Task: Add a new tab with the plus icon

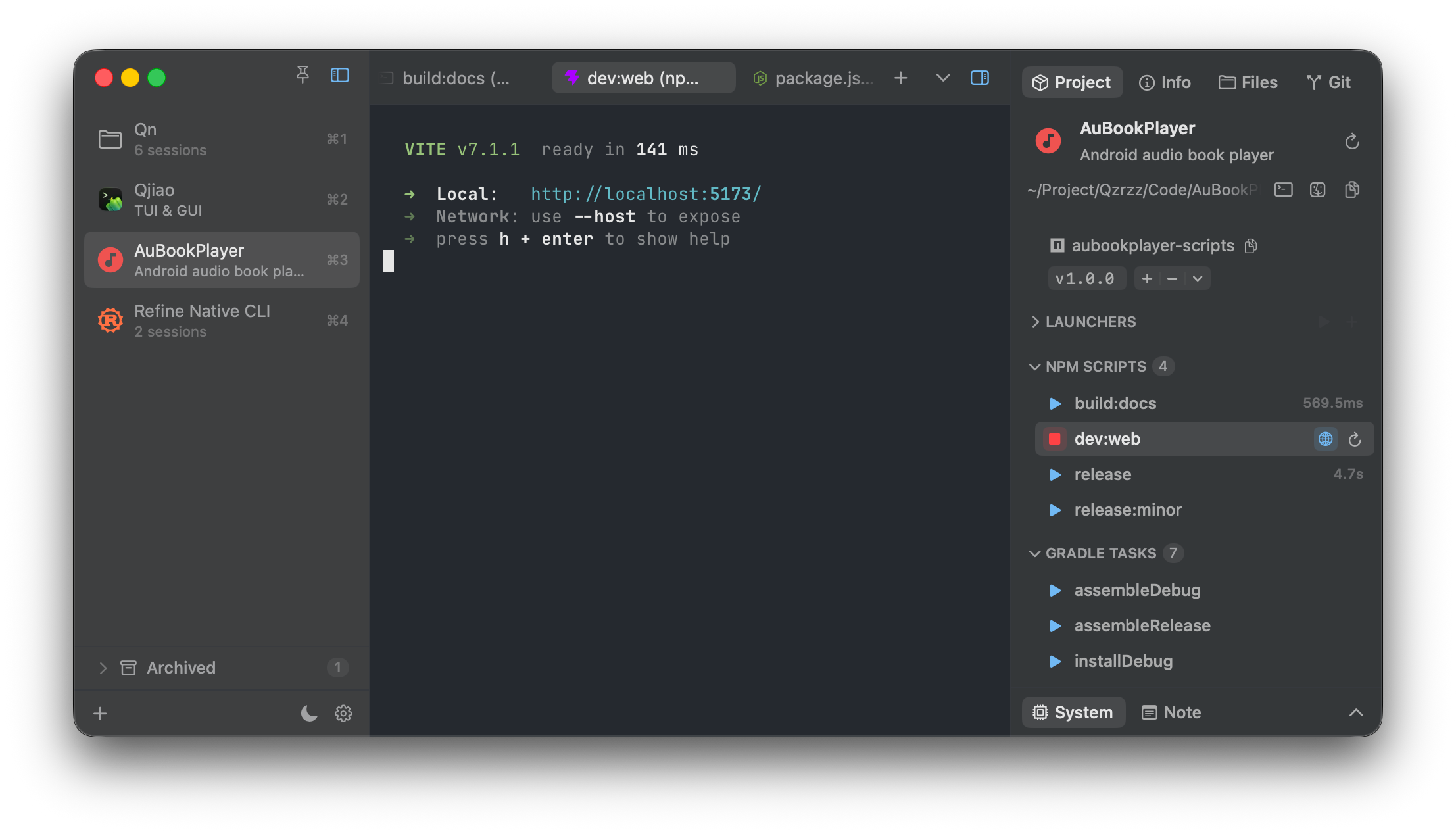Action: click(x=900, y=78)
